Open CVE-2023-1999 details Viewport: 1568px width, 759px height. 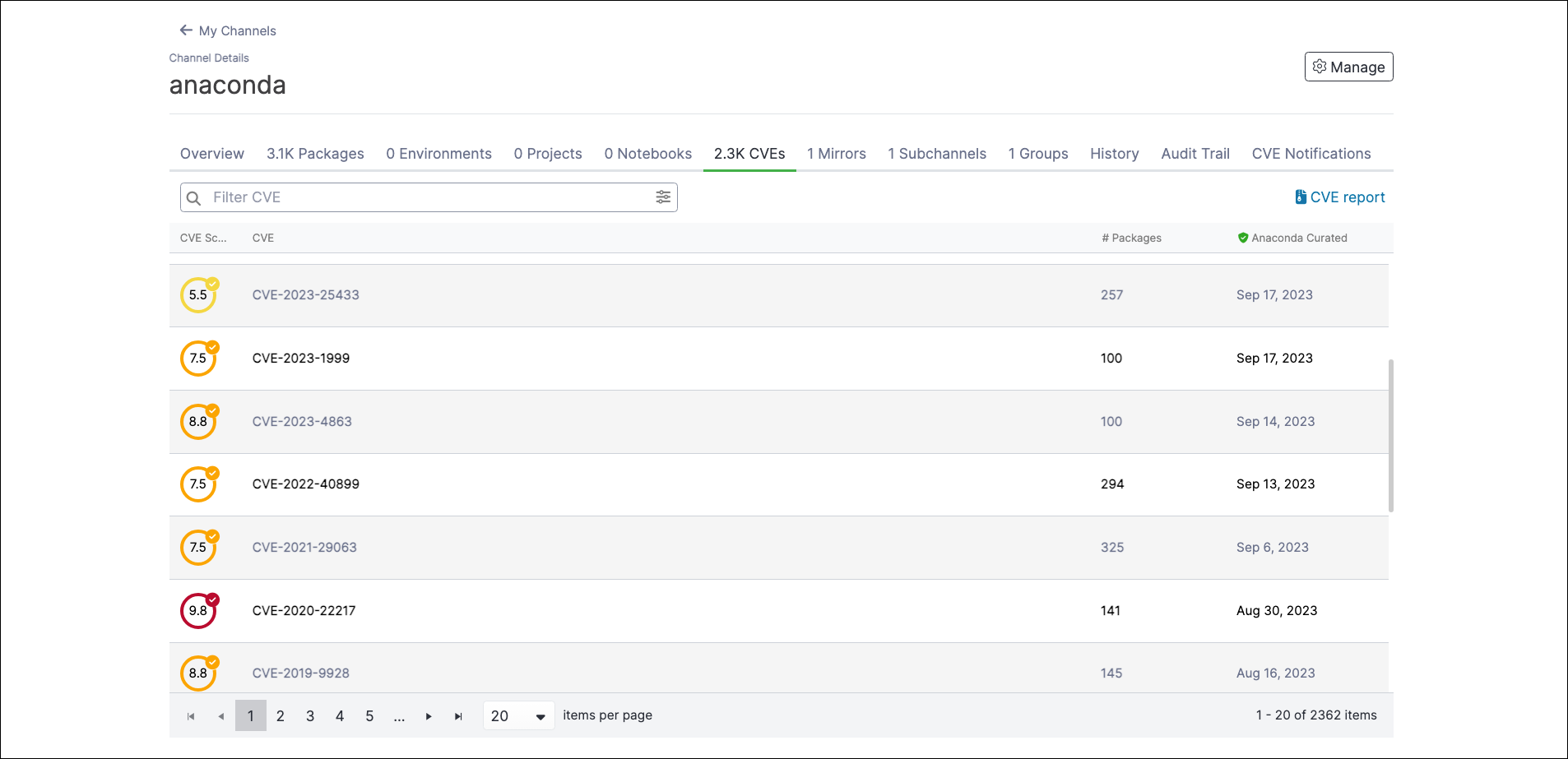coord(301,359)
